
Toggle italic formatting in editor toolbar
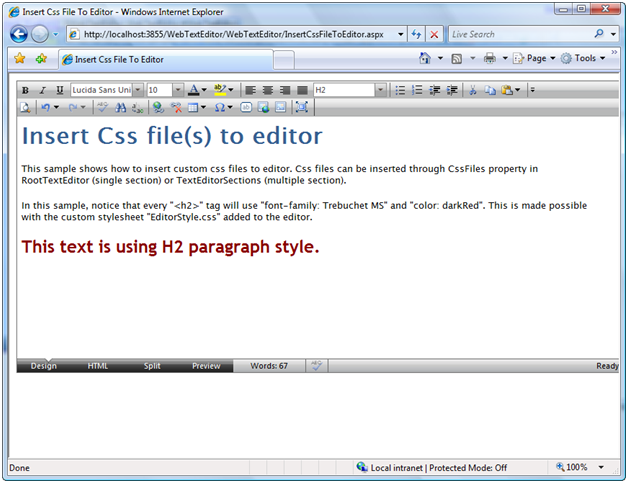click(x=42, y=90)
